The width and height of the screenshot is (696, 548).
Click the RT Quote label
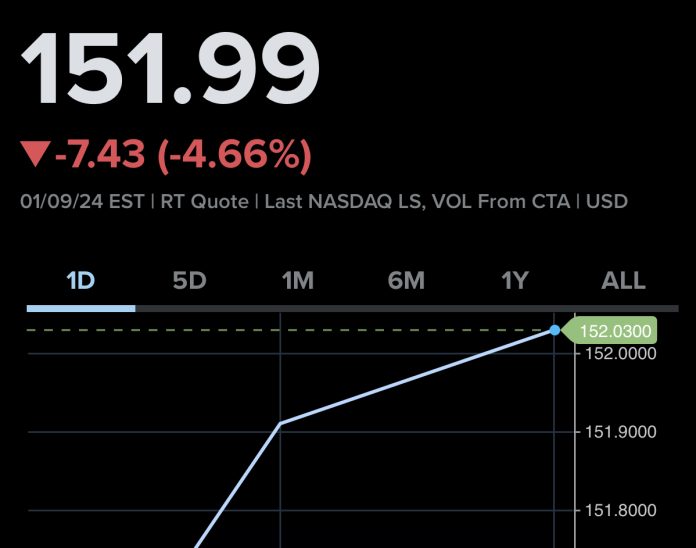(x=204, y=201)
